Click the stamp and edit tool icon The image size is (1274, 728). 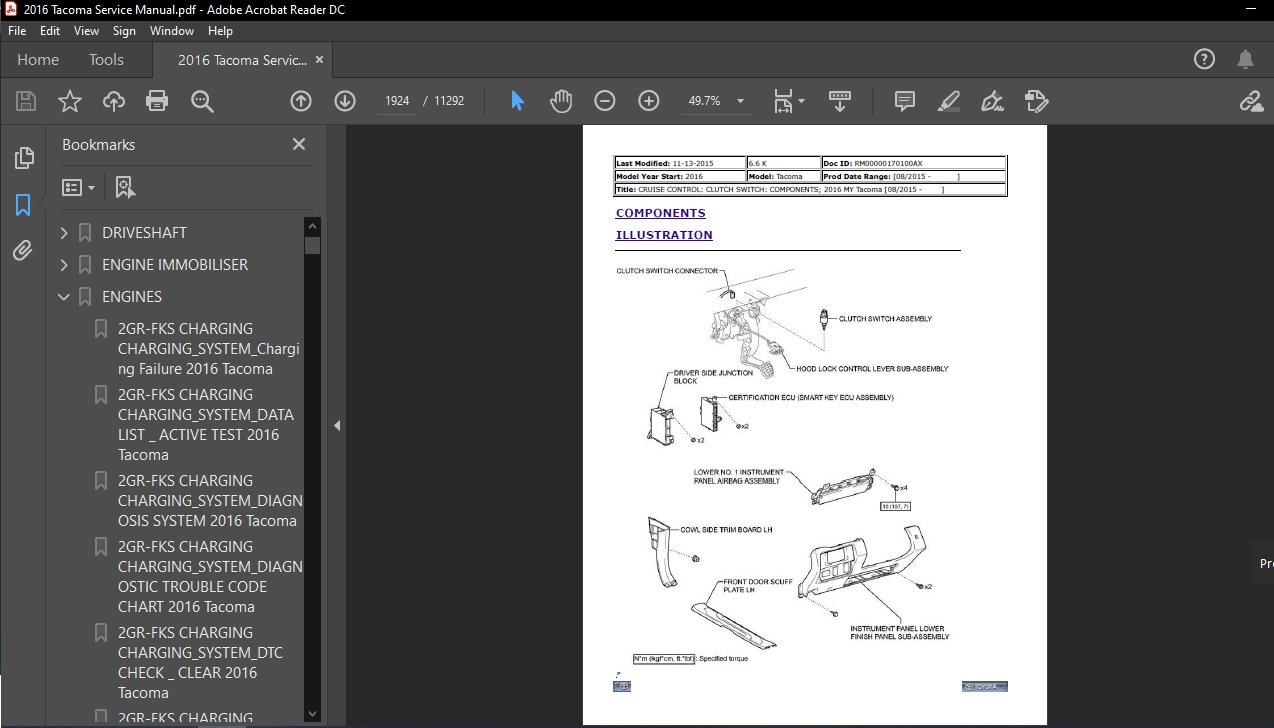1036,101
